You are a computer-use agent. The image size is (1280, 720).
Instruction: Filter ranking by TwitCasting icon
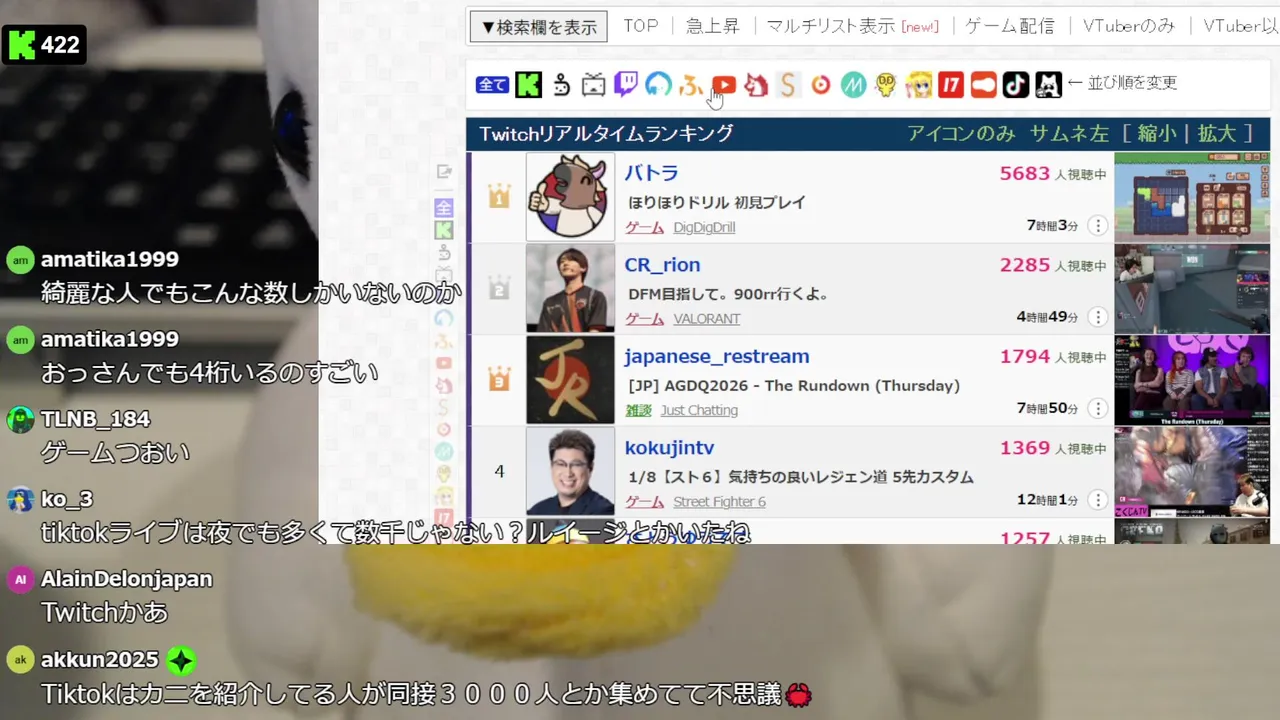561,85
